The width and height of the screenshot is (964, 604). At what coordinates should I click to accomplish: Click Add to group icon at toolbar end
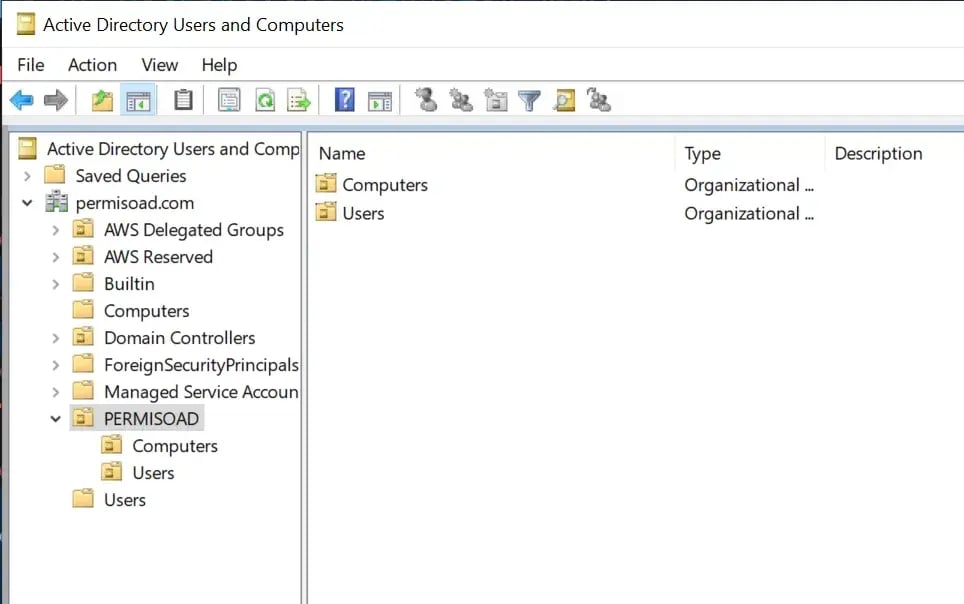(x=598, y=100)
